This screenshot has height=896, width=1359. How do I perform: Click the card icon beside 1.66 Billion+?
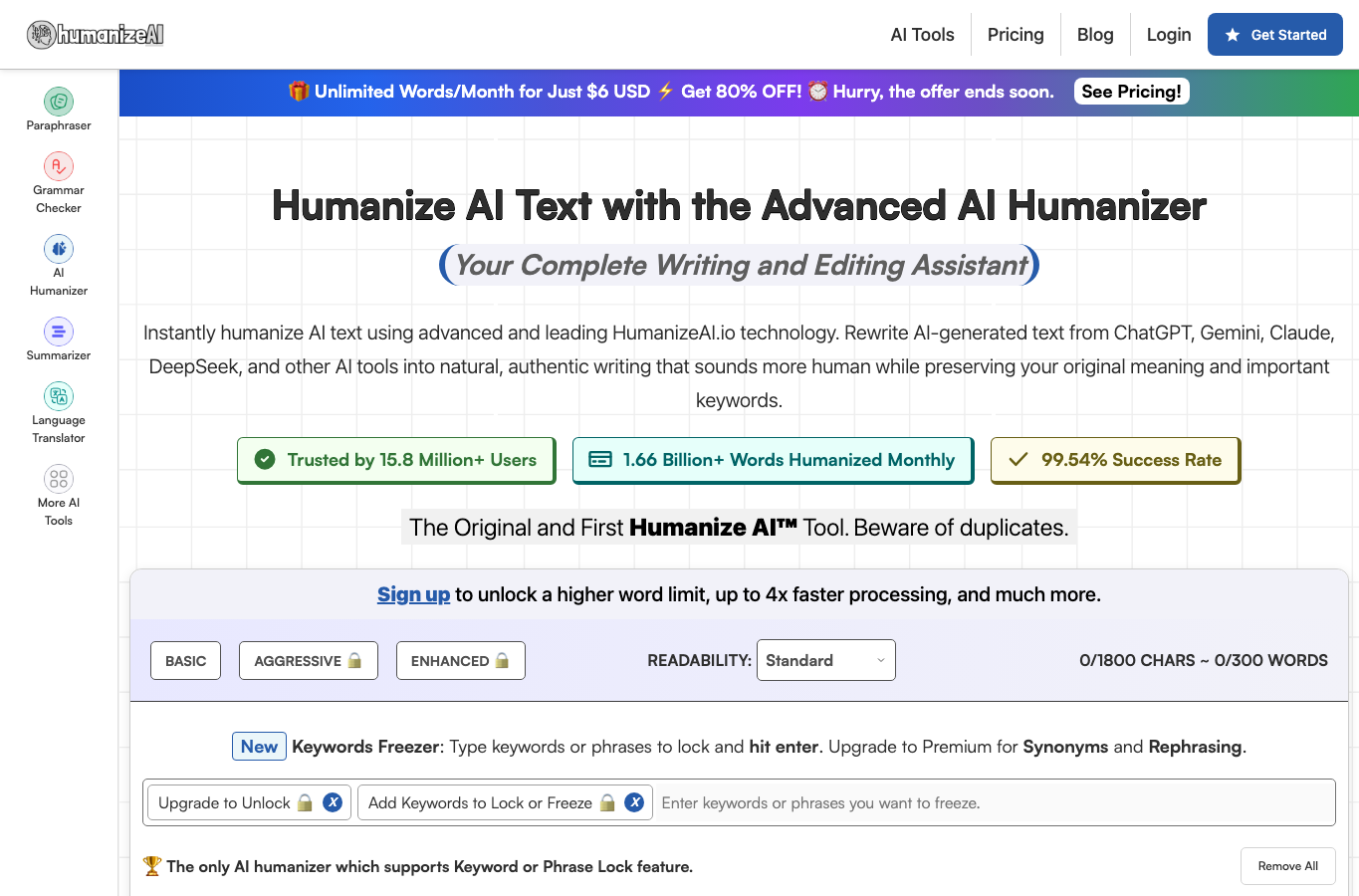[600, 459]
